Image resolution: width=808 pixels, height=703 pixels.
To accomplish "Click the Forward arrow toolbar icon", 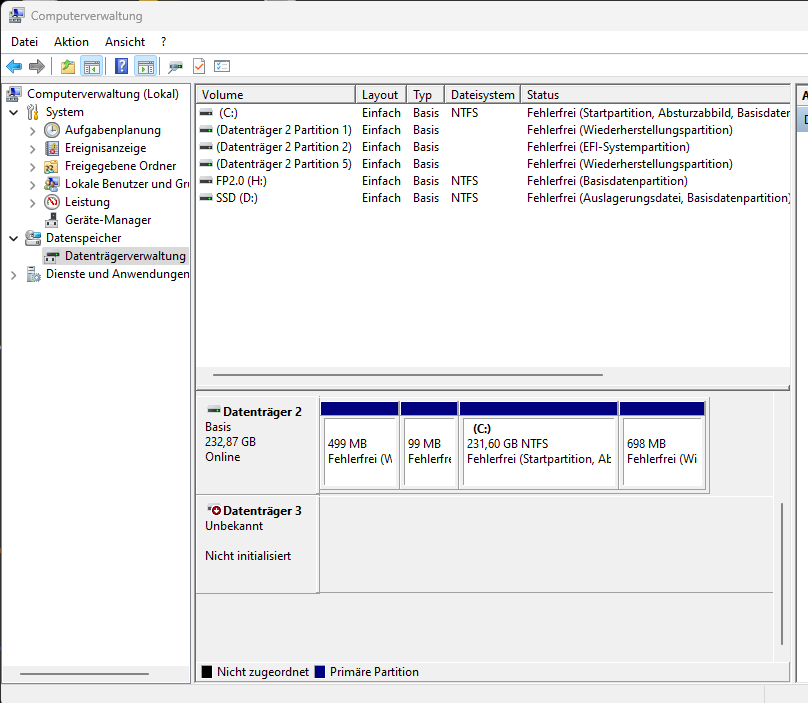I will point(37,66).
